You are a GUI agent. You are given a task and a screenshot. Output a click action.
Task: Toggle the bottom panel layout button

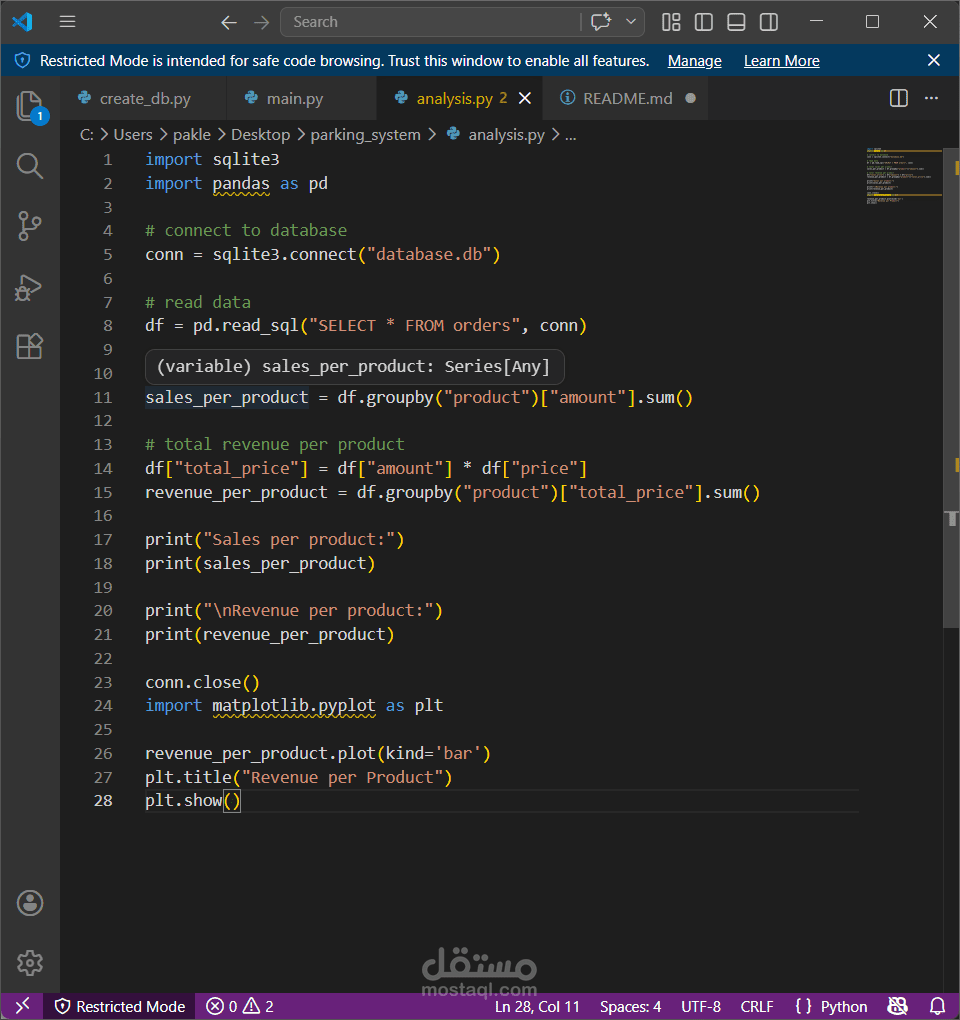click(x=736, y=22)
